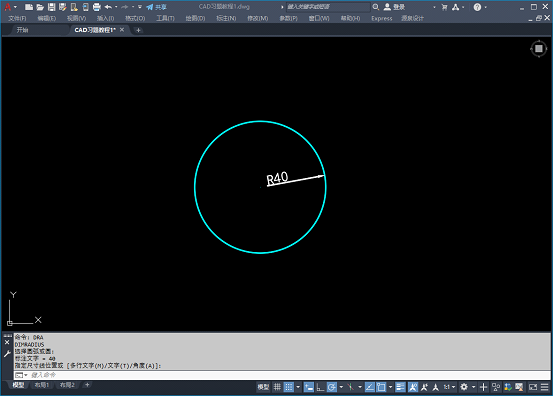Click the command line input field
553x396 pixels.
coord(282,375)
